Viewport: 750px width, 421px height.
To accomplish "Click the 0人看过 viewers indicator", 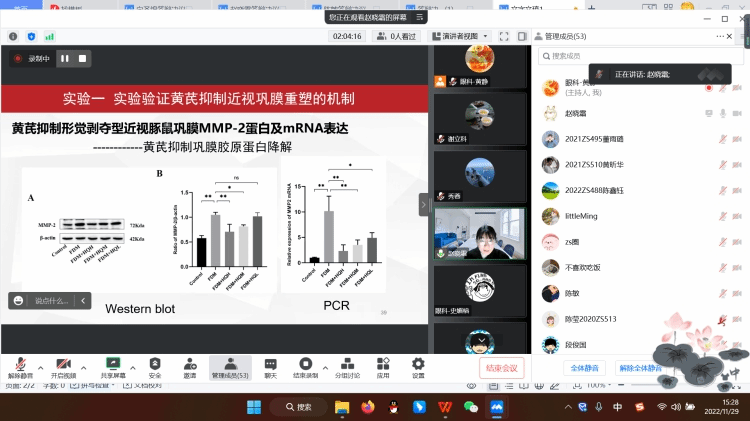I will tap(397, 36).
